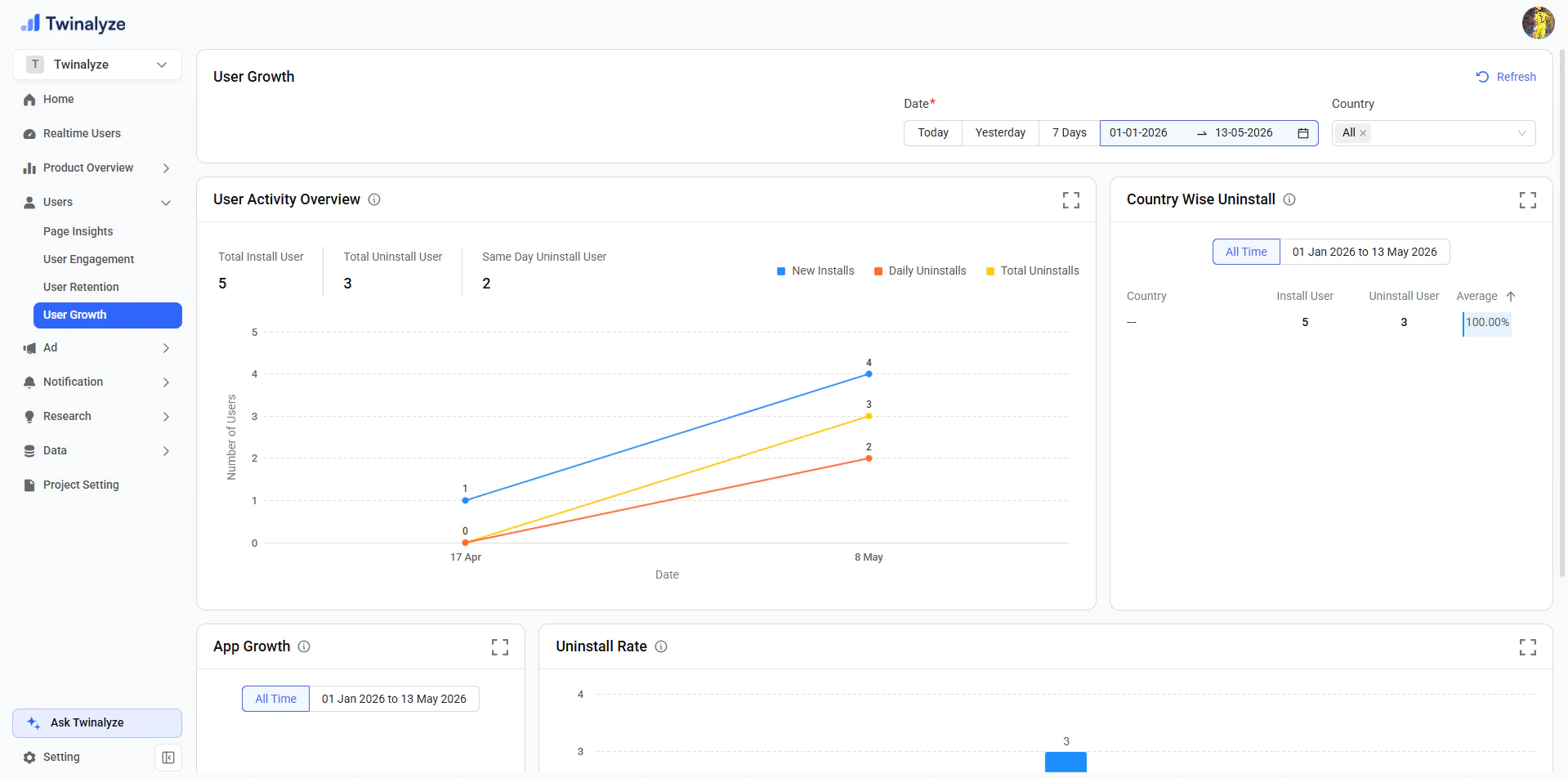Click the Realtime Users gauge icon

(29, 134)
